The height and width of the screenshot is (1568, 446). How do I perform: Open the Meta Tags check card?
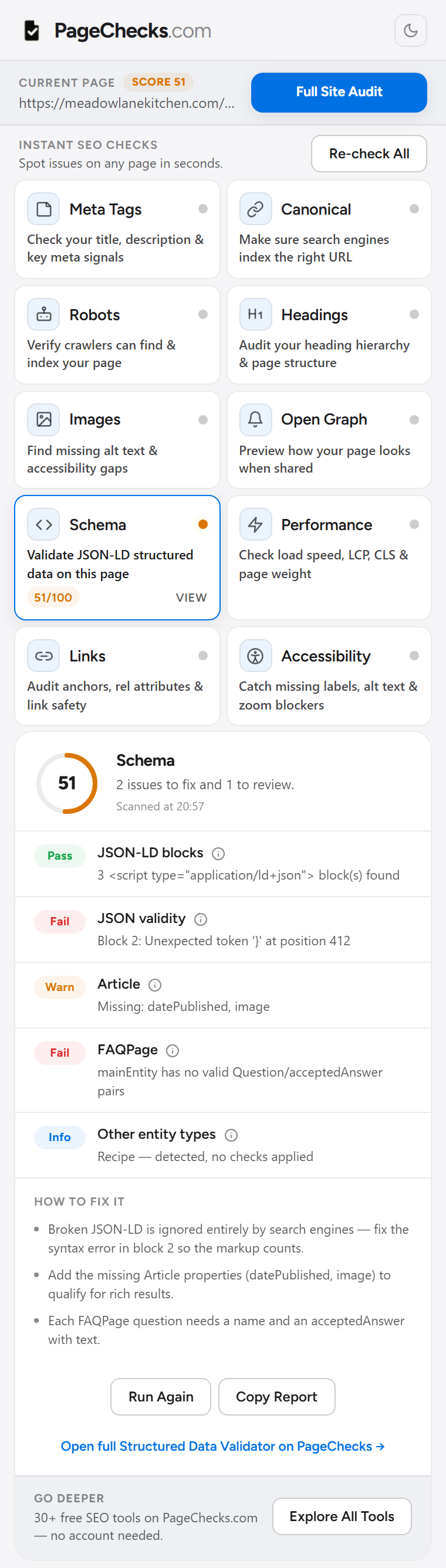pyautogui.click(x=117, y=229)
